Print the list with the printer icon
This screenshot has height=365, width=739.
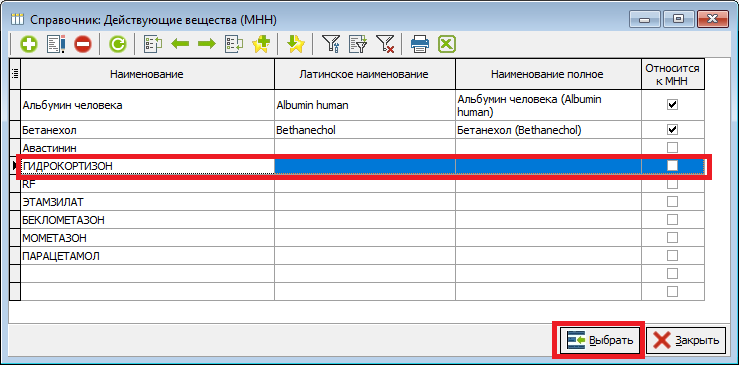tap(419, 45)
